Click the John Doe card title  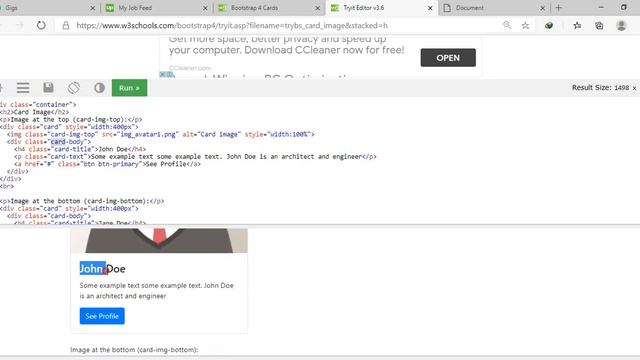pos(102,269)
